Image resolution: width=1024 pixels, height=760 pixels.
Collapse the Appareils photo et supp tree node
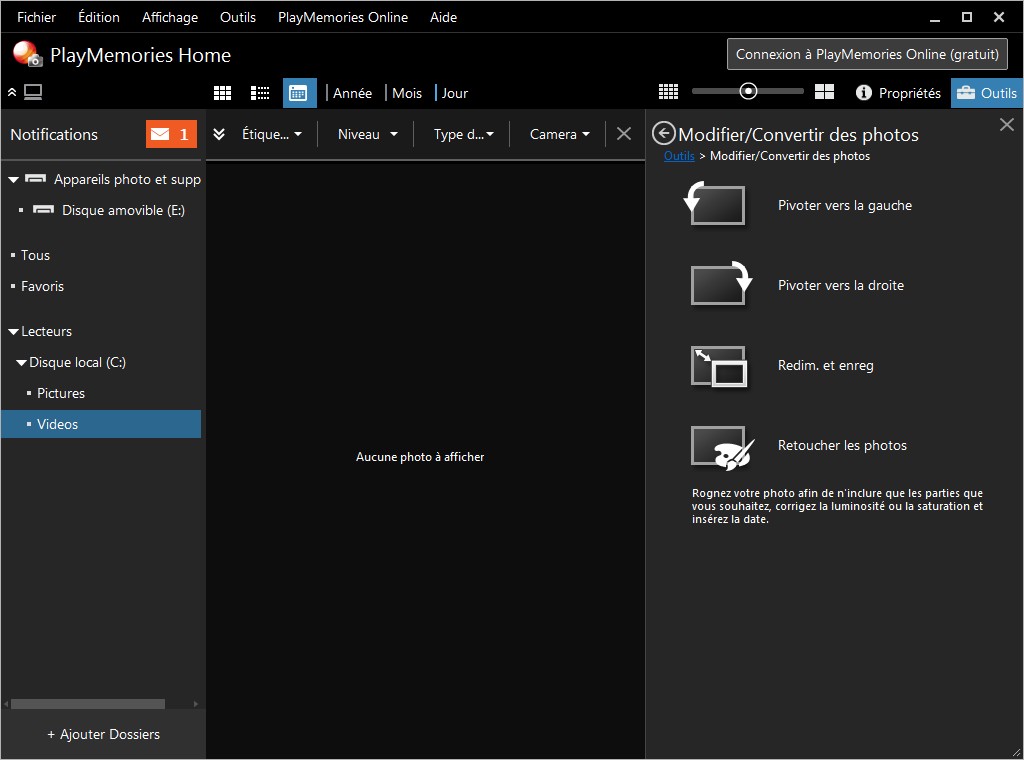click(x=13, y=179)
